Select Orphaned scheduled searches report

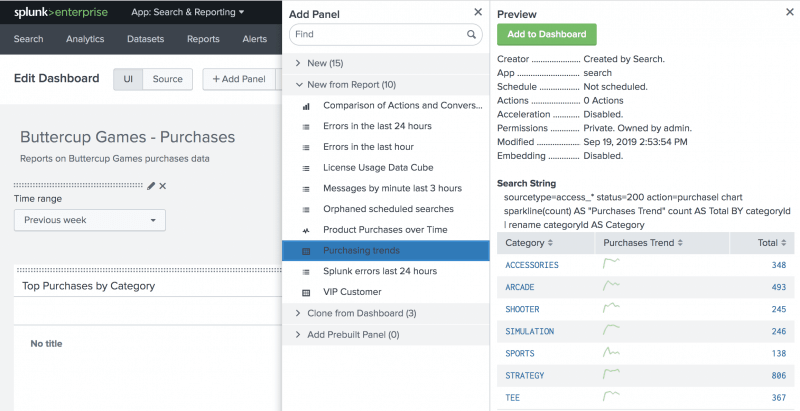click(388, 209)
